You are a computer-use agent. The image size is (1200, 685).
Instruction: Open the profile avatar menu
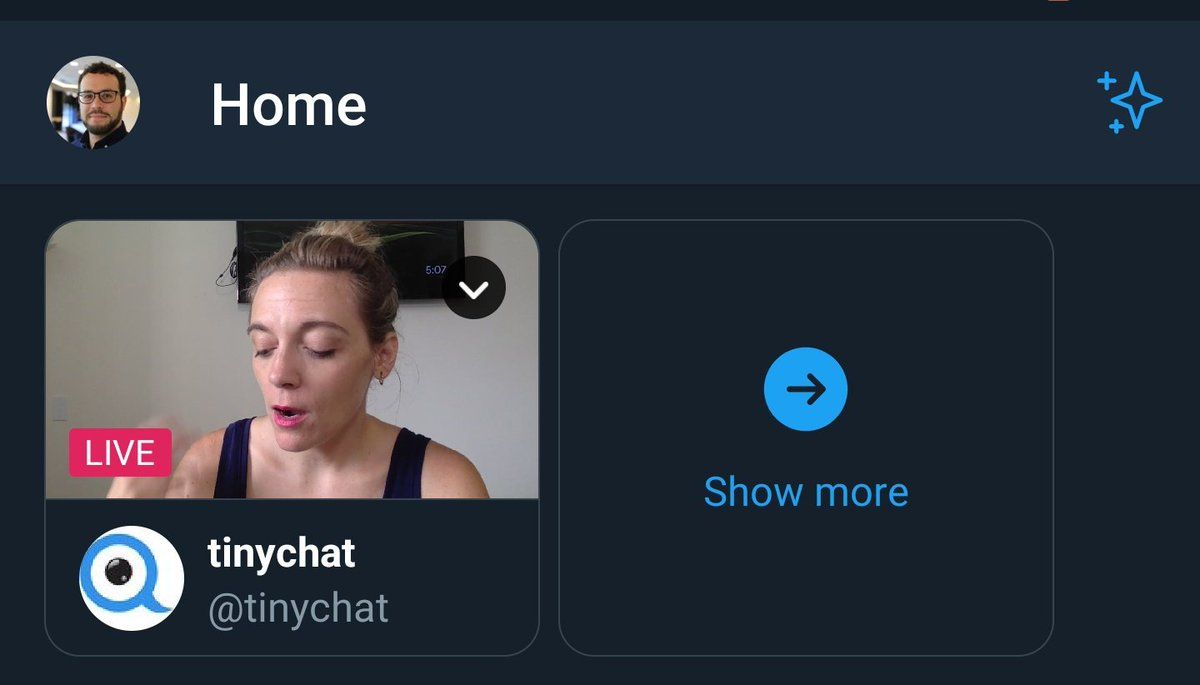click(x=93, y=102)
